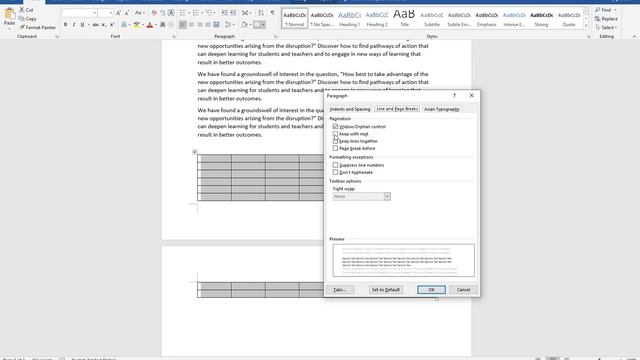Collapse the ribbon with the chevron
This screenshot has height=360, width=640.
point(634,36)
